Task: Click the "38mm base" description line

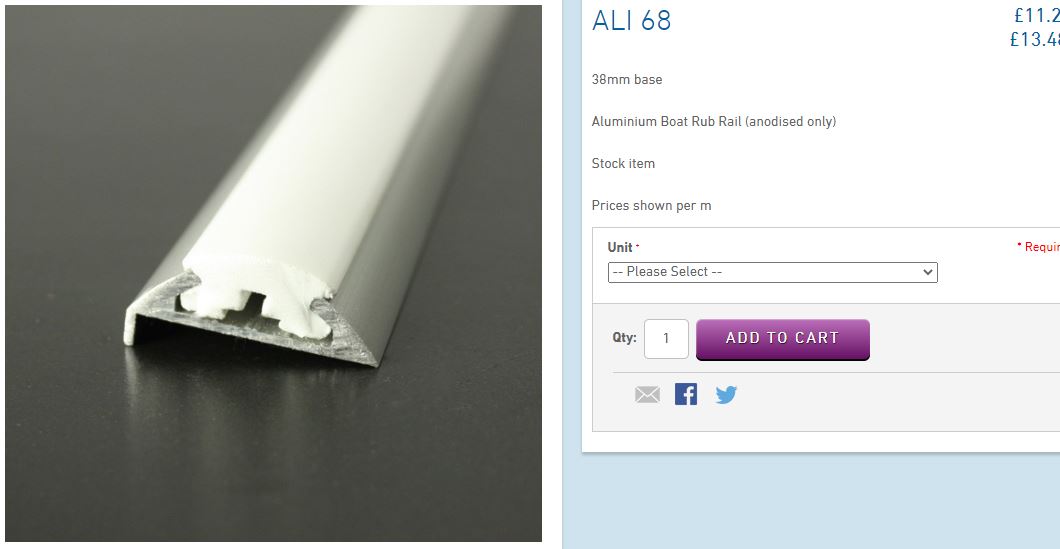Action: (x=627, y=79)
